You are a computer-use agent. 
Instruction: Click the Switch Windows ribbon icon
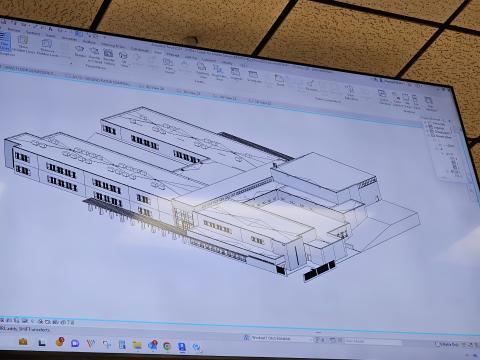pos(384,97)
